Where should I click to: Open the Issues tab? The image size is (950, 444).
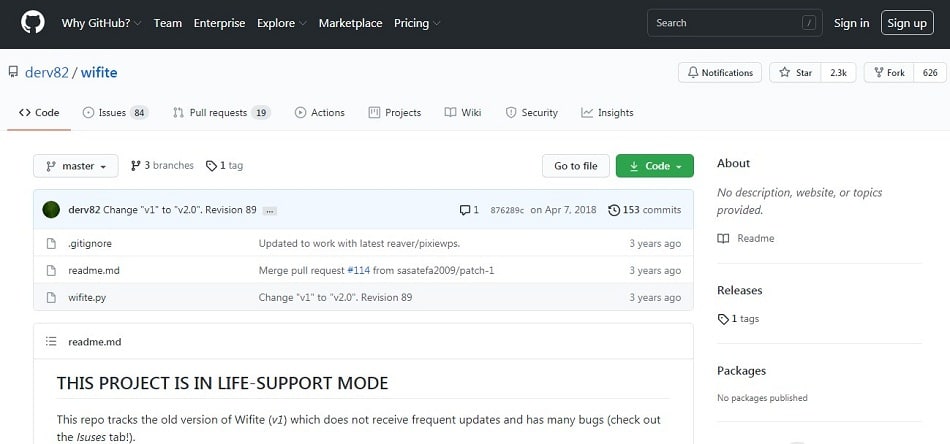click(115, 113)
